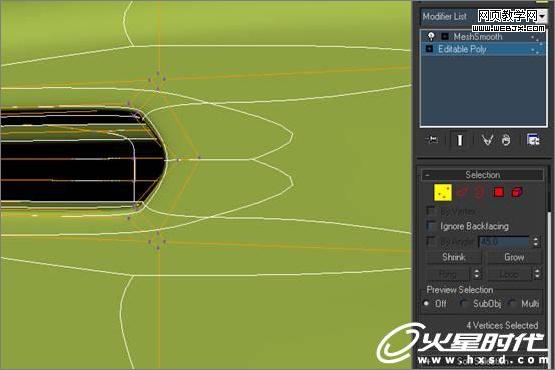Click the Shrink button
555x370 pixels.
pos(454,257)
